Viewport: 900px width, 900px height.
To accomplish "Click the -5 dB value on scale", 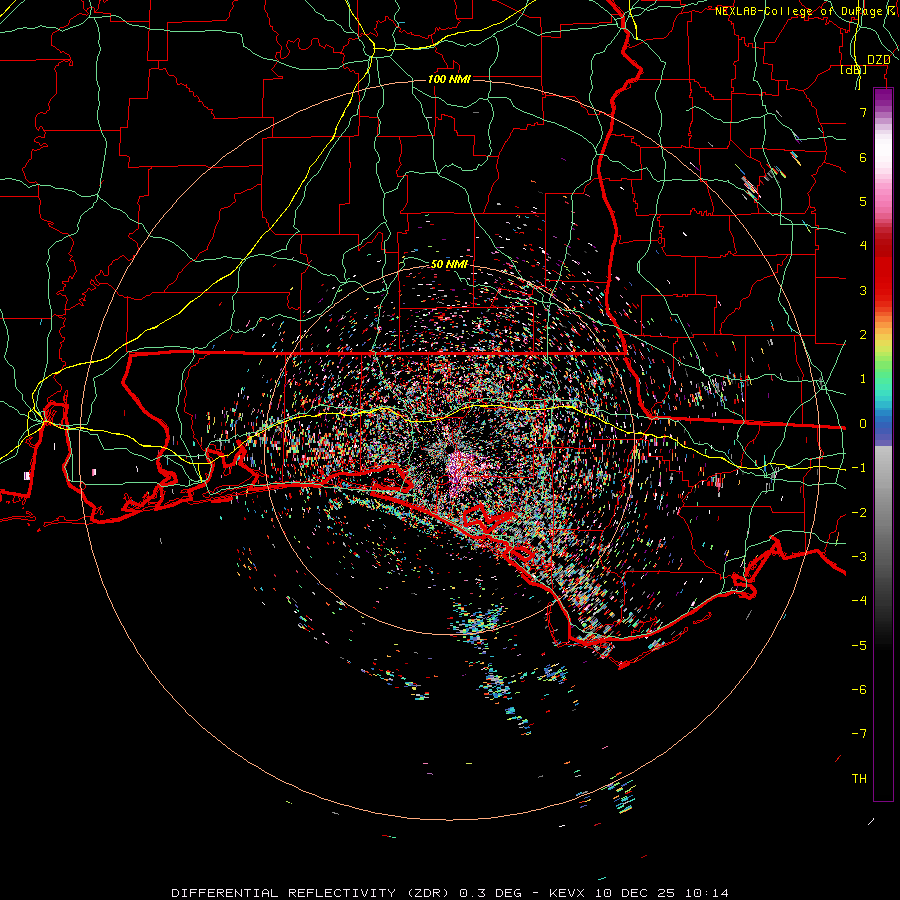I will 859,646.
